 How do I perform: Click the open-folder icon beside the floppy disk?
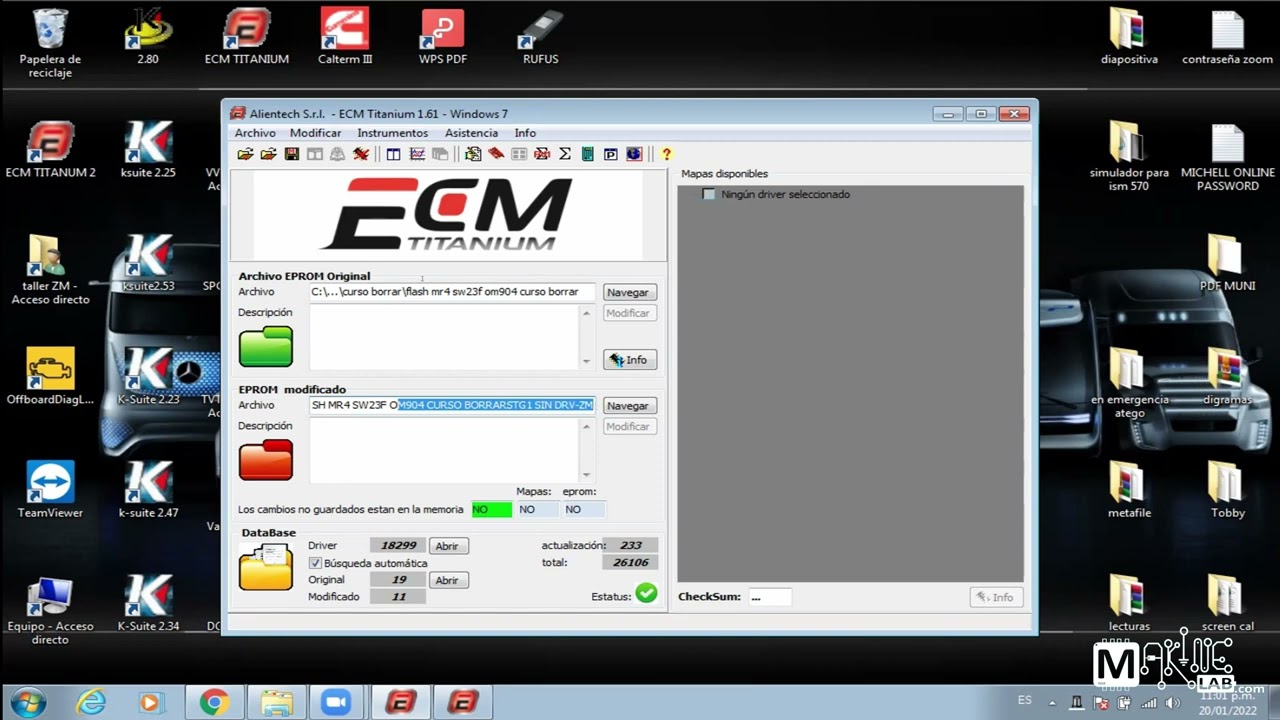268,154
